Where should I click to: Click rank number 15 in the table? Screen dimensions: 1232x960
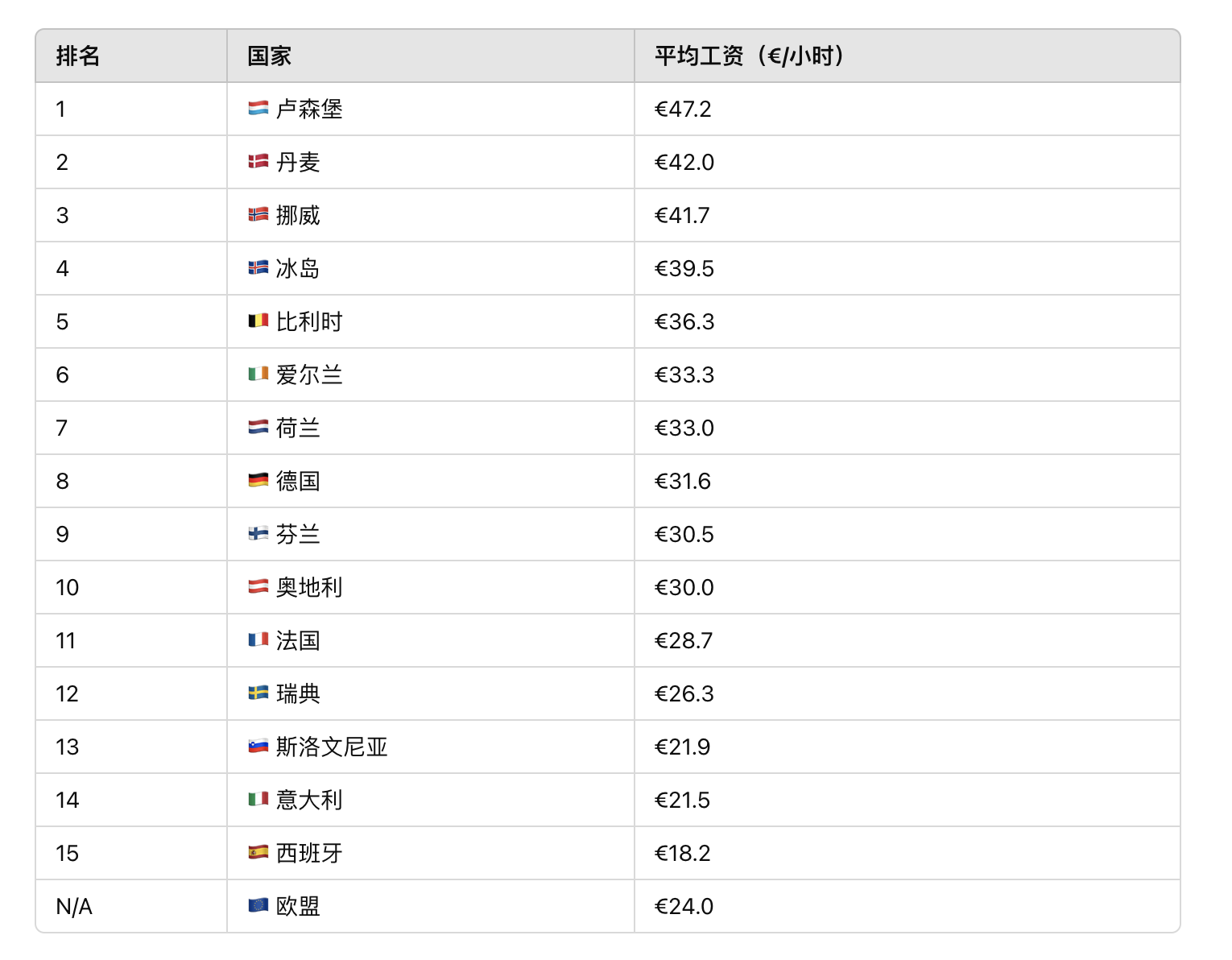(68, 853)
